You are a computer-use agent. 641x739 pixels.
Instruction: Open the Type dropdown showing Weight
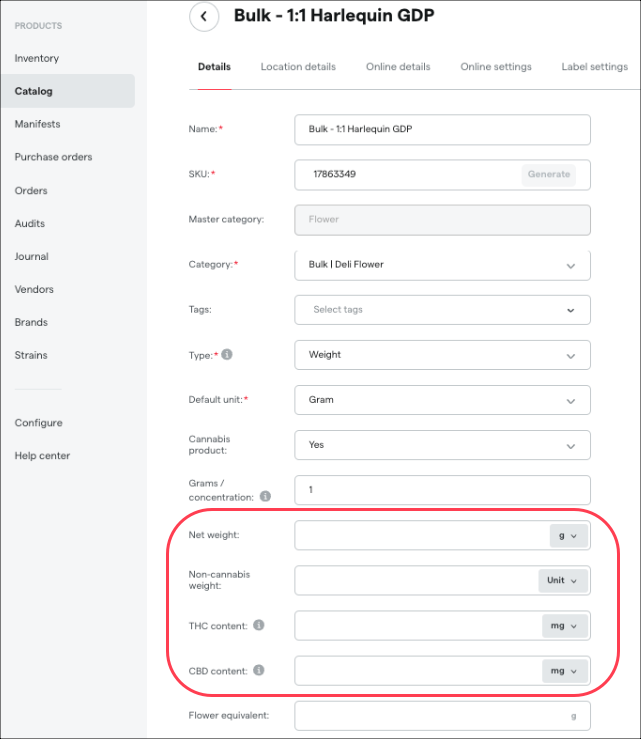(x=442, y=355)
